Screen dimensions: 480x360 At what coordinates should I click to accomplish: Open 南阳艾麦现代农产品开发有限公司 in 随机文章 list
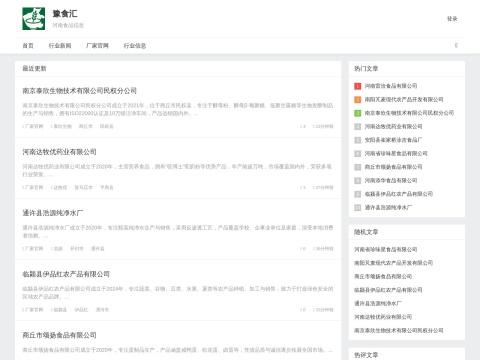(x=394, y=263)
